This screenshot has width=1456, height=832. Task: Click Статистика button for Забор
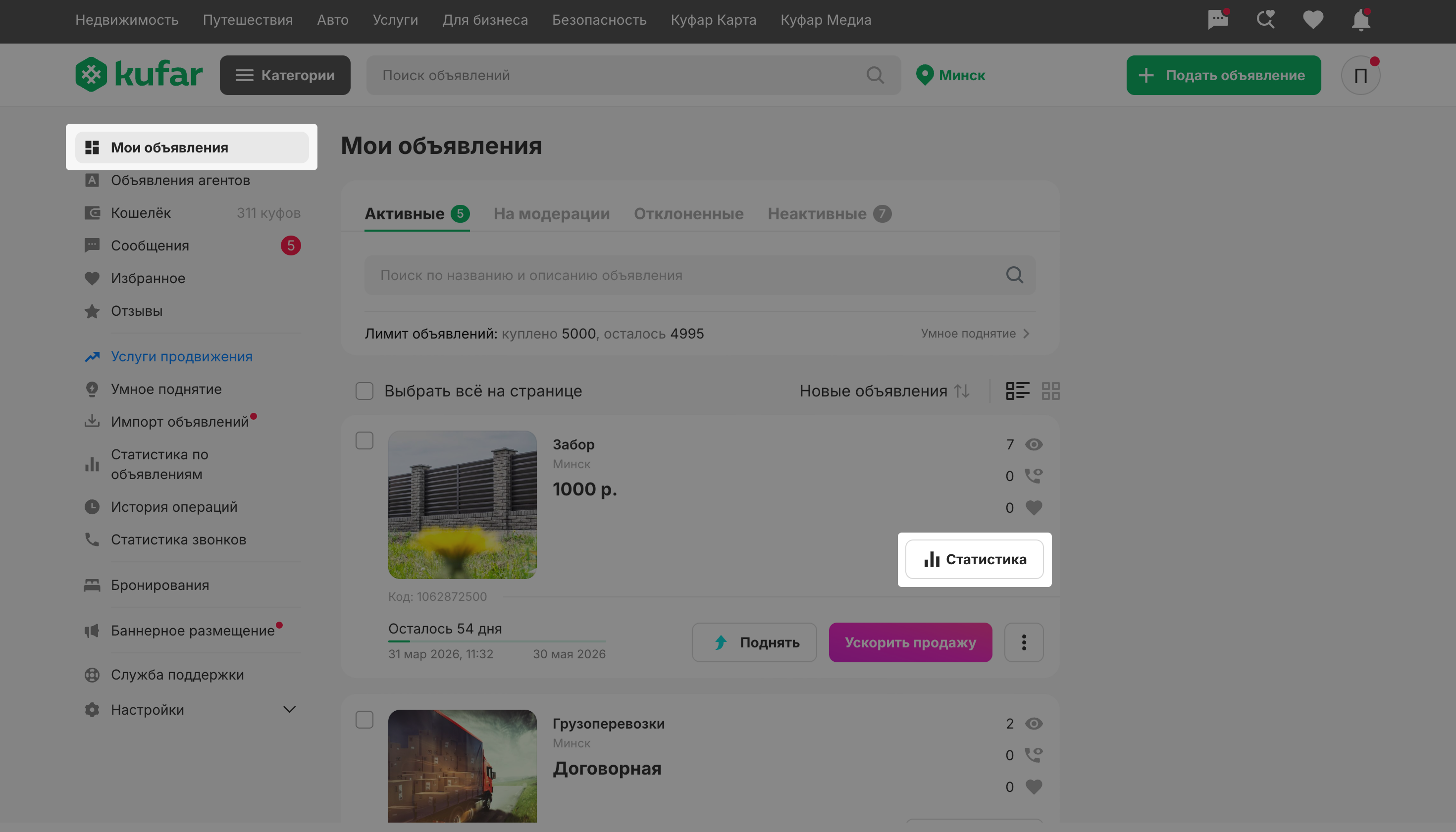[x=974, y=559]
